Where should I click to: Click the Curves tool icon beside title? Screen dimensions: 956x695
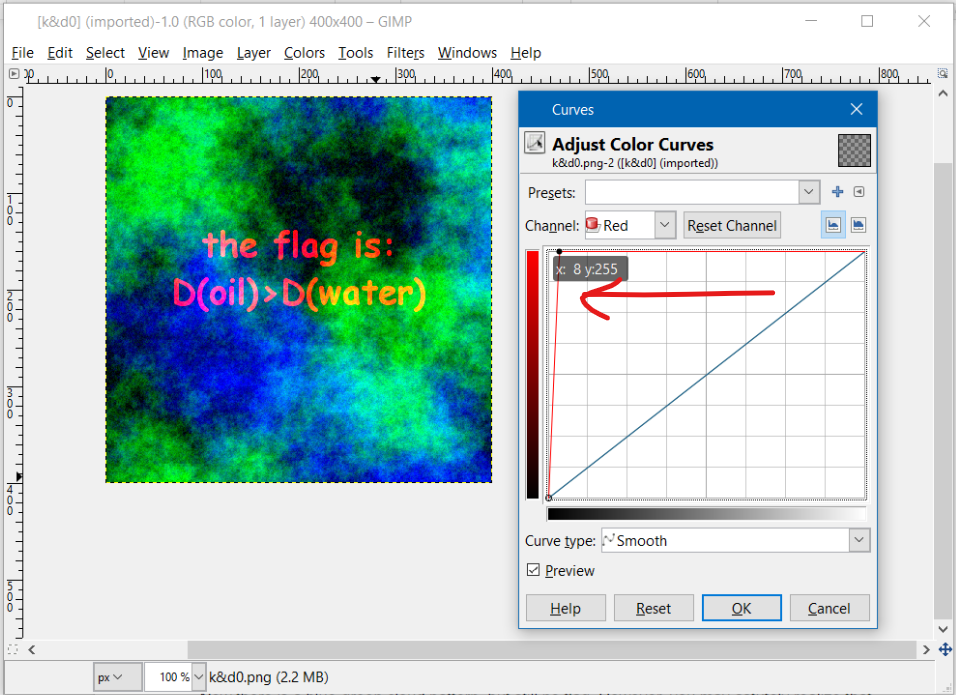point(535,143)
